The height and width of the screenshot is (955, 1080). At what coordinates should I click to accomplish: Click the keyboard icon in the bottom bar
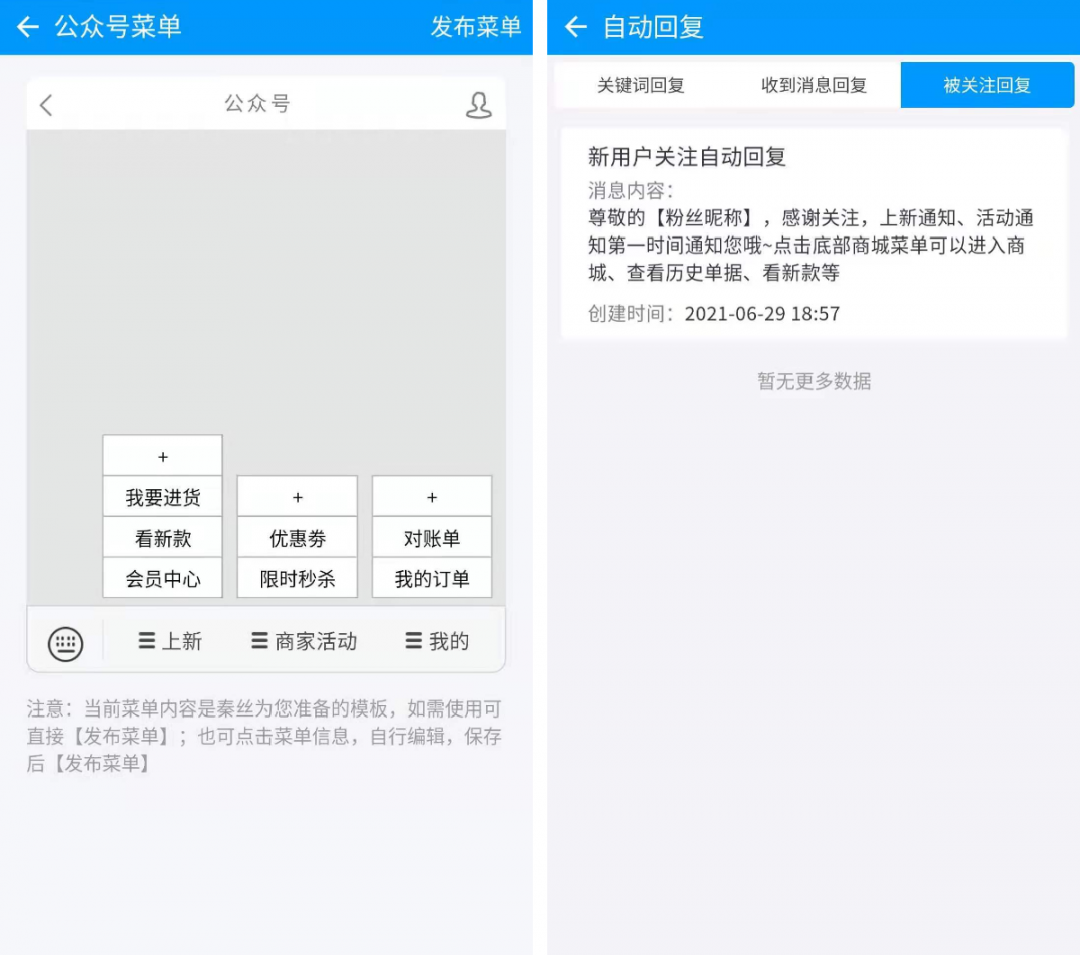click(65, 644)
